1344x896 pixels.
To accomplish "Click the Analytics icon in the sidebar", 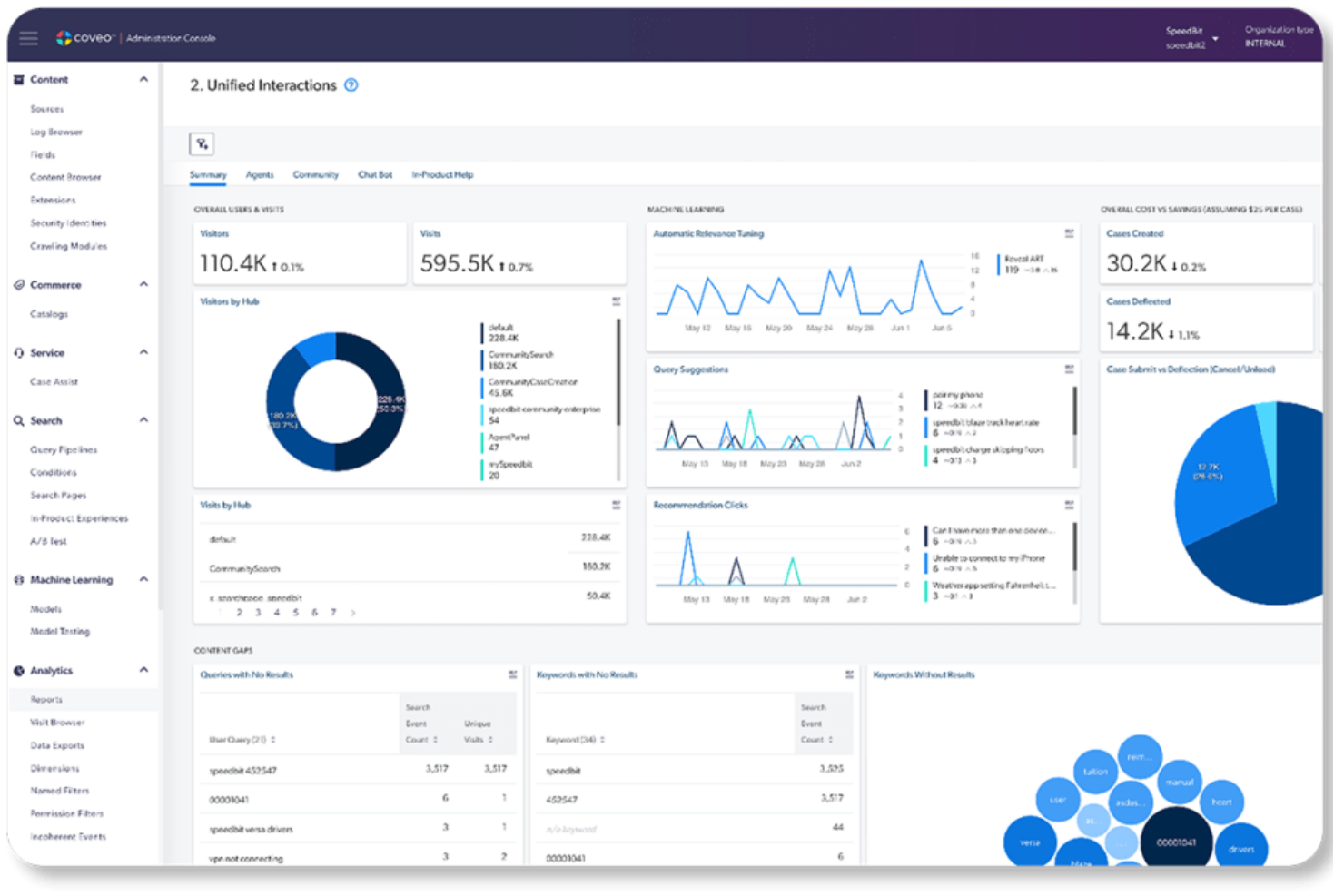I will (19, 670).
